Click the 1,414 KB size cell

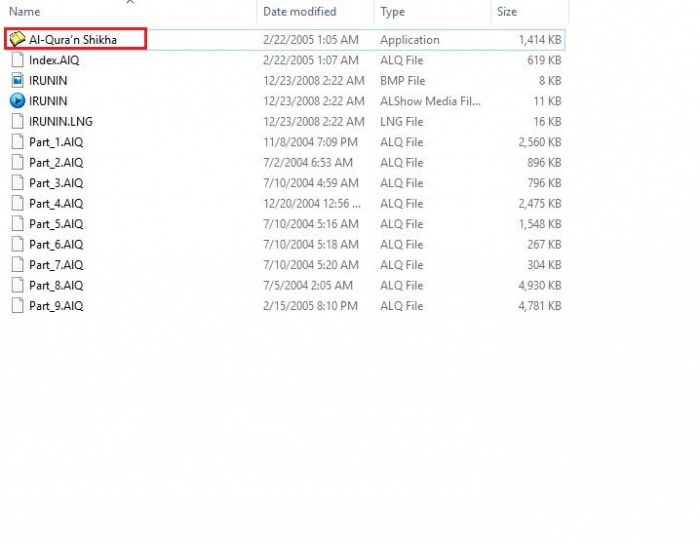click(540, 40)
